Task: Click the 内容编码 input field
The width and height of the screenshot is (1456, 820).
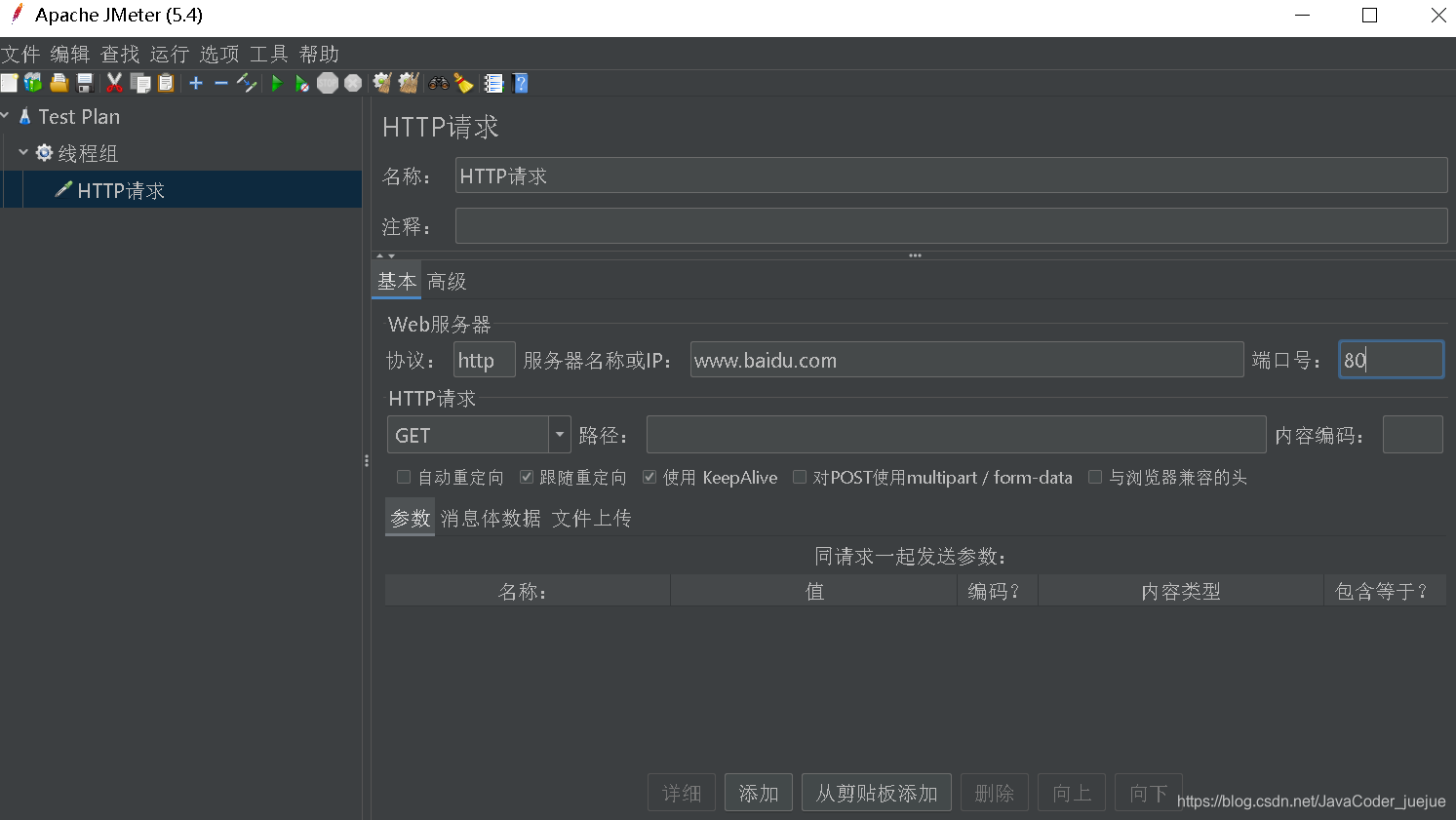Action: tap(1413, 435)
